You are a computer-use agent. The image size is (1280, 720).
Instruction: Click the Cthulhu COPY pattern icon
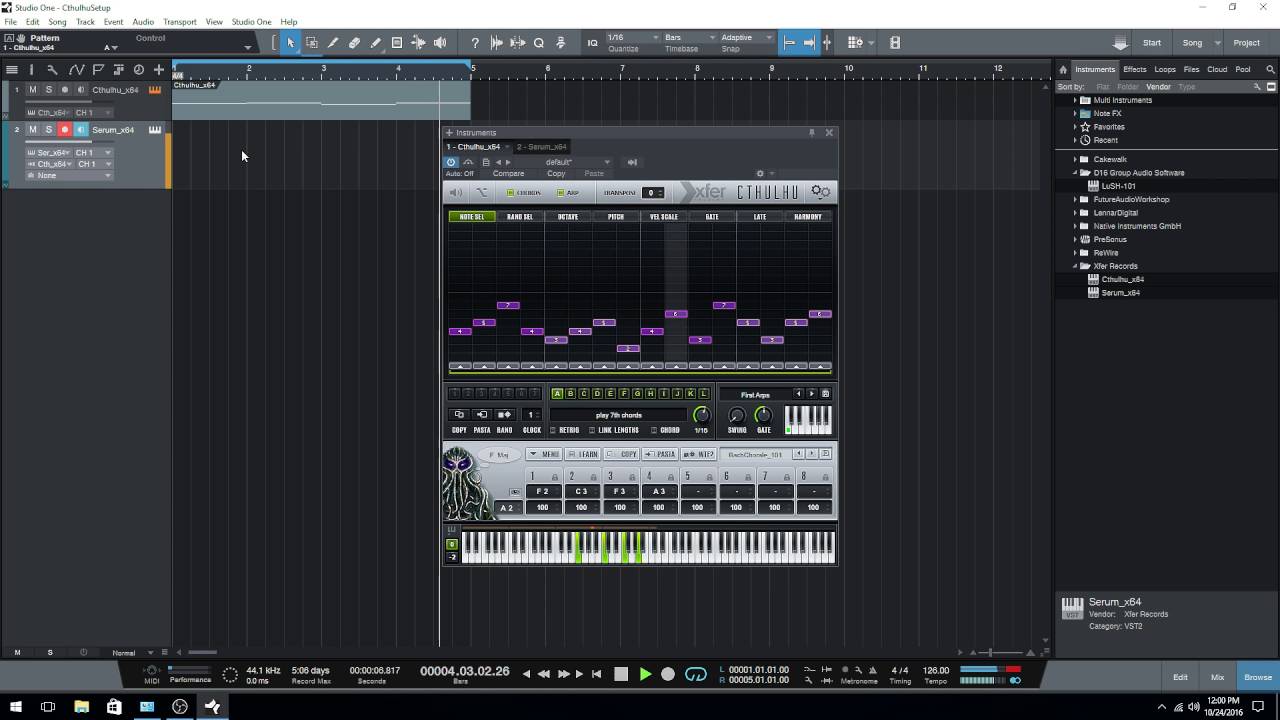pyautogui.click(x=459, y=415)
